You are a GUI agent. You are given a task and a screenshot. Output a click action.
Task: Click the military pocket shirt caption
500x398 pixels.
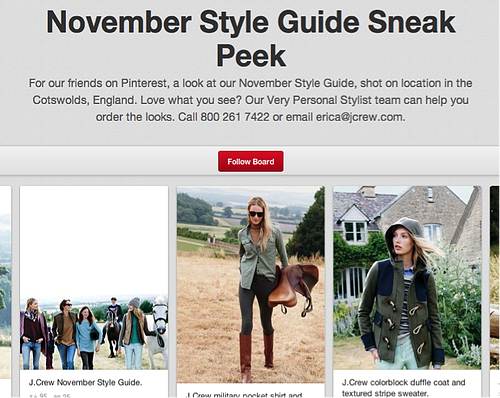(x=244, y=395)
